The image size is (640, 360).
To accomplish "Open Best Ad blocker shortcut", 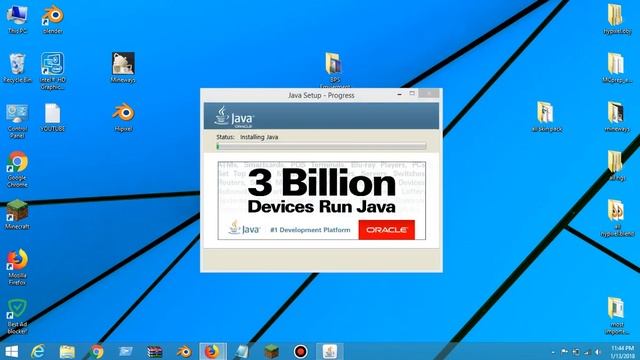I will [x=17, y=316].
